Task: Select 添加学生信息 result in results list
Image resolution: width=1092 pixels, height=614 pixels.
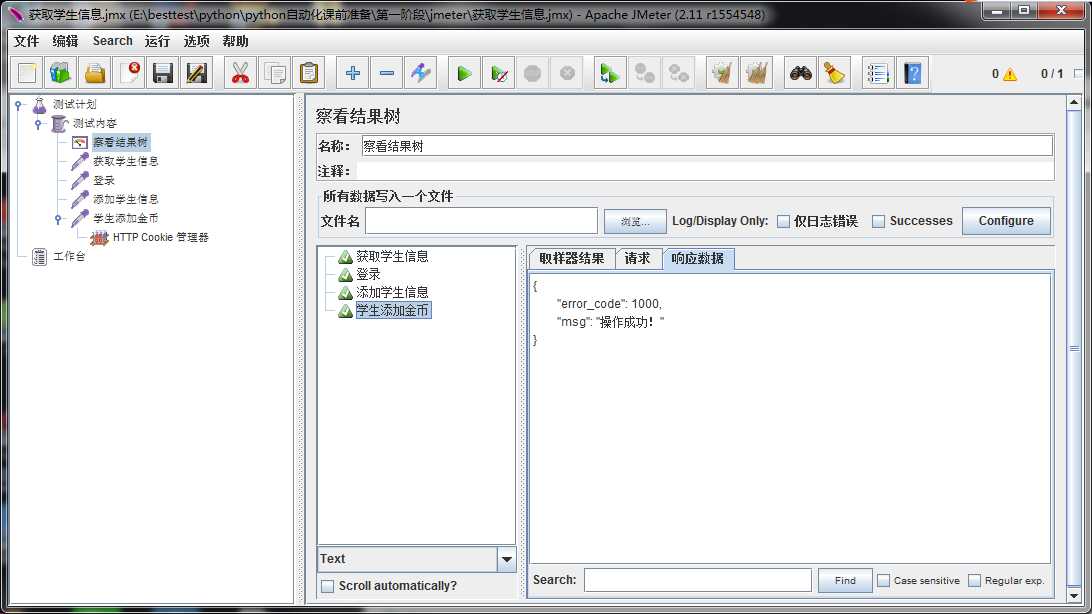Action: tap(392, 292)
